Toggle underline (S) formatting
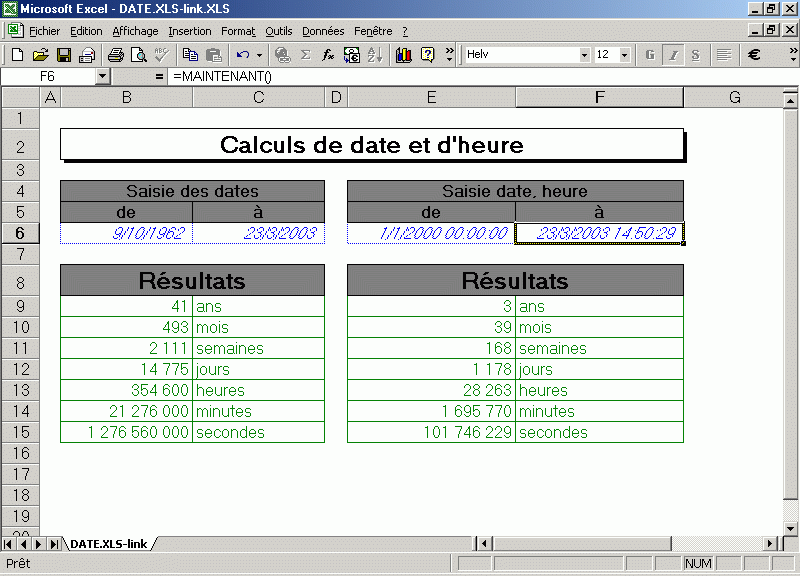Viewport: 800px width, 576px height. pos(696,55)
